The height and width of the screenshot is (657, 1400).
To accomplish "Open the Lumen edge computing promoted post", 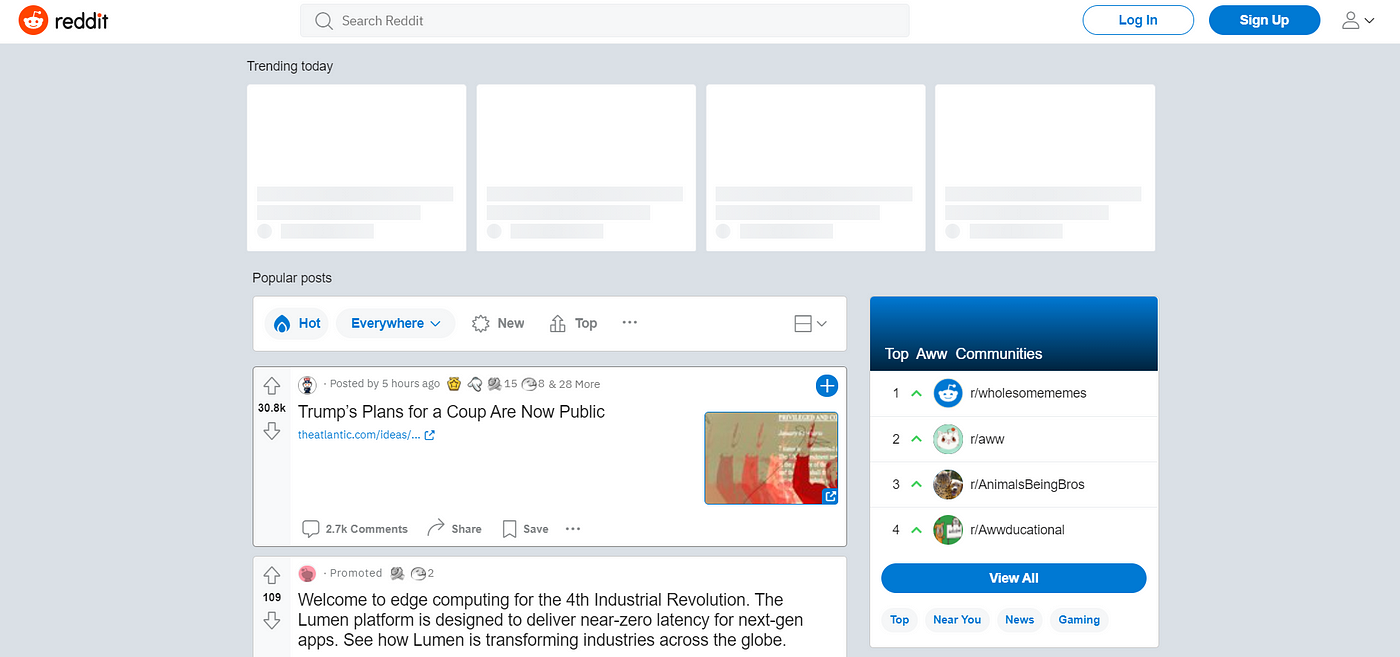I will 550,620.
